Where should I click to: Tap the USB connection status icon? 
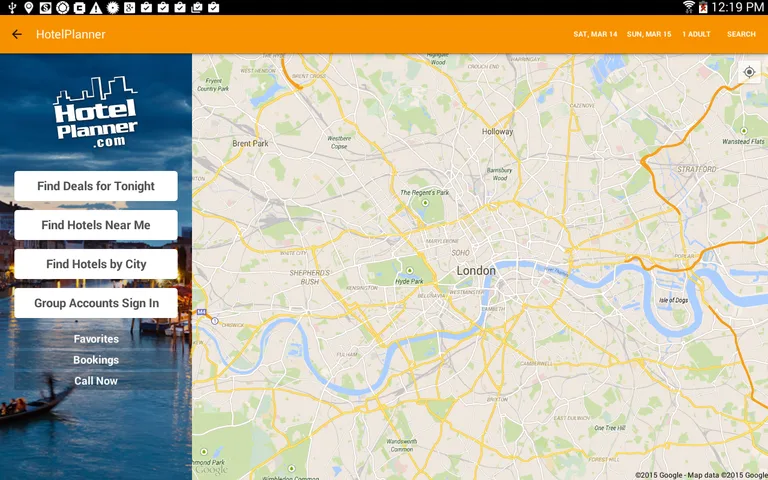12,7
